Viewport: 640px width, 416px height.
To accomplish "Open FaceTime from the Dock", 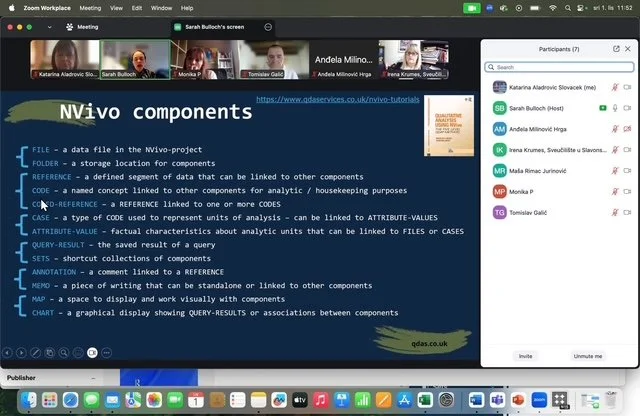I will (175, 400).
